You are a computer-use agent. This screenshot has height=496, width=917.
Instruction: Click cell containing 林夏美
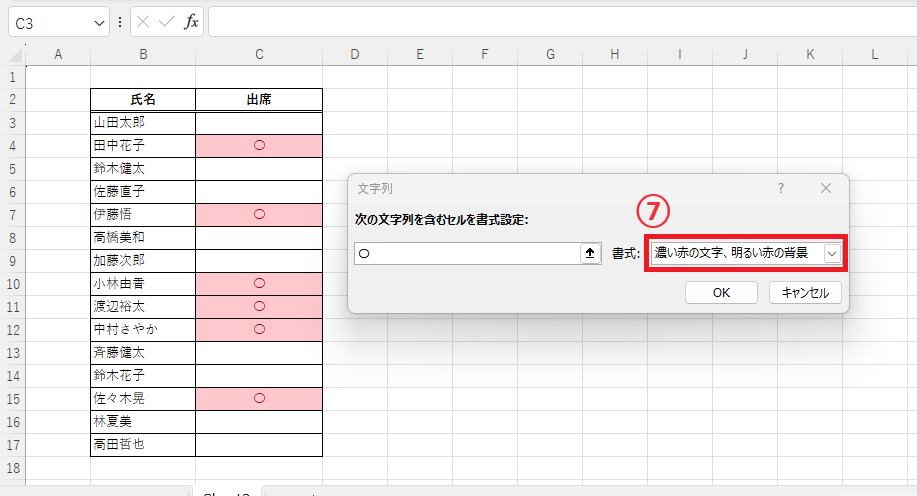click(143, 422)
